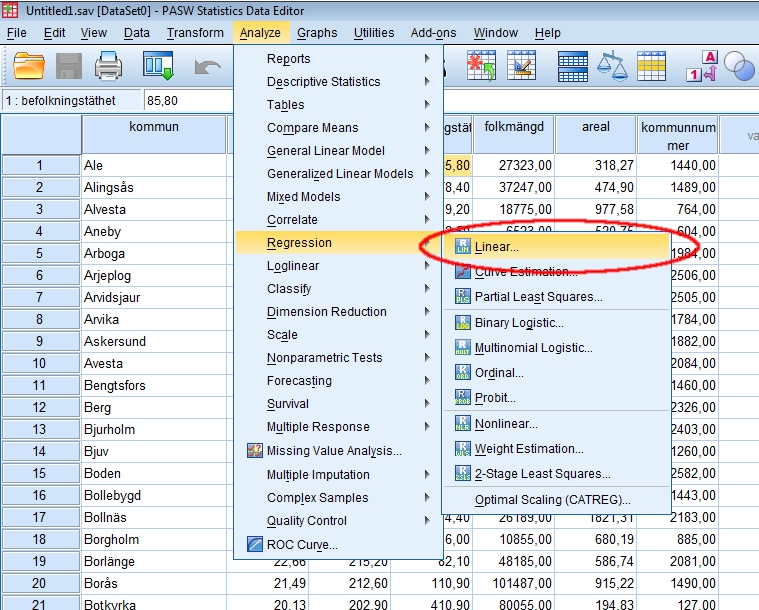This screenshot has height=610, width=759.
Task: Select Curve Estimation in the Regression submenu
Action: (x=525, y=272)
